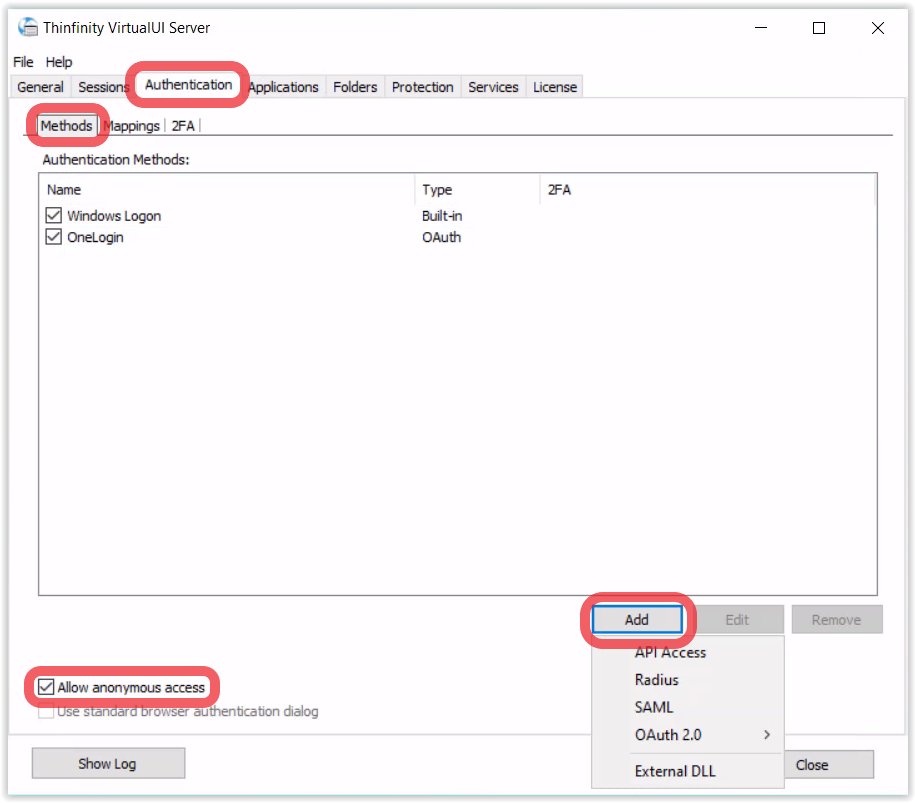Viewport: 915px width, 803px height.
Task: Choose API Access from the Add menu
Action: click(687, 652)
